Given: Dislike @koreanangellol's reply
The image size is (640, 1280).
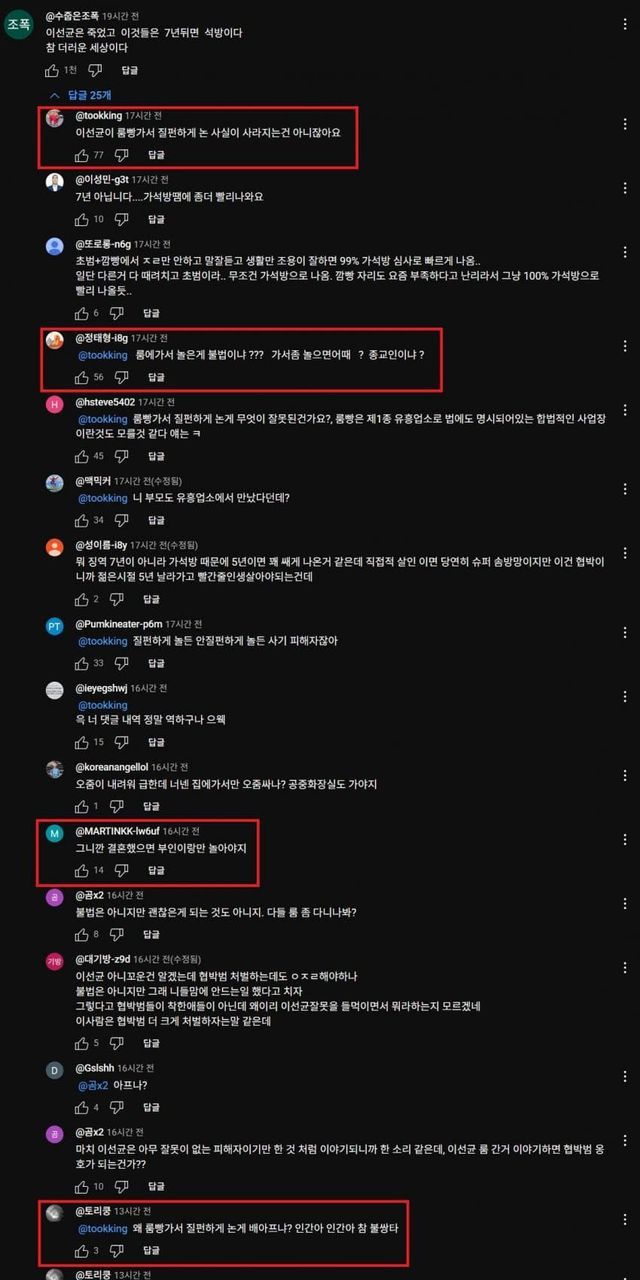Looking at the screenshot, I should [x=116, y=806].
